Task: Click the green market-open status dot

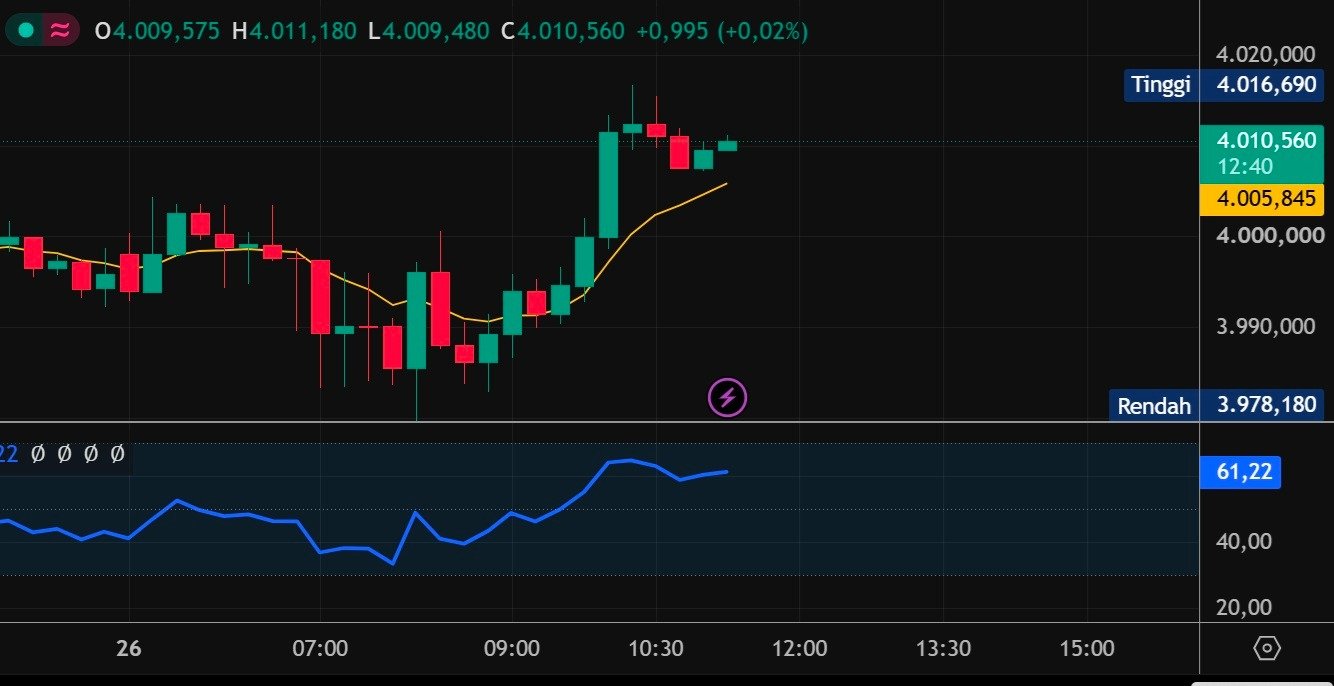Action: [x=26, y=31]
